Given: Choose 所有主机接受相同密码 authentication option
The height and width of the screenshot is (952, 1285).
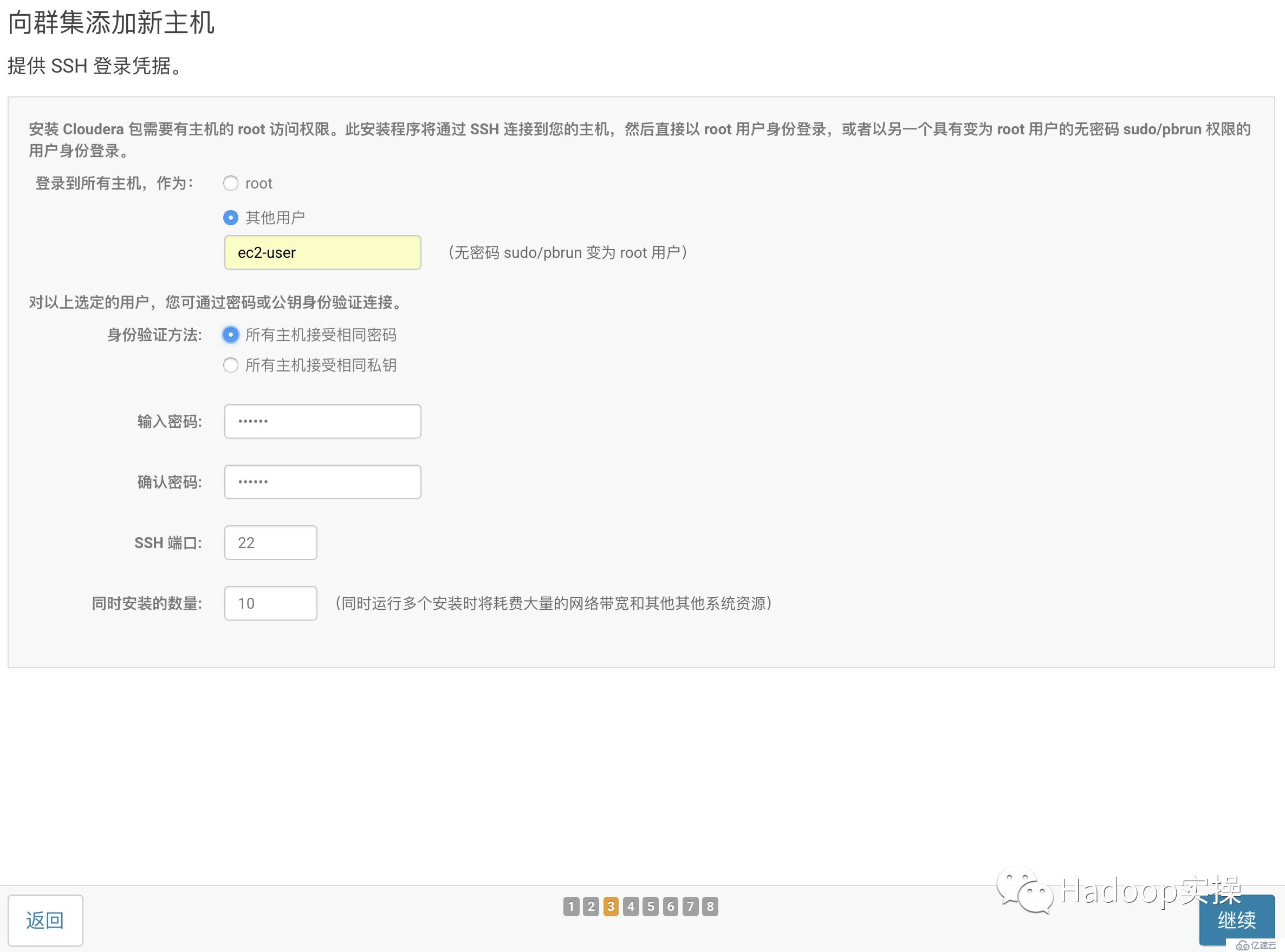Looking at the screenshot, I should [x=231, y=335].
